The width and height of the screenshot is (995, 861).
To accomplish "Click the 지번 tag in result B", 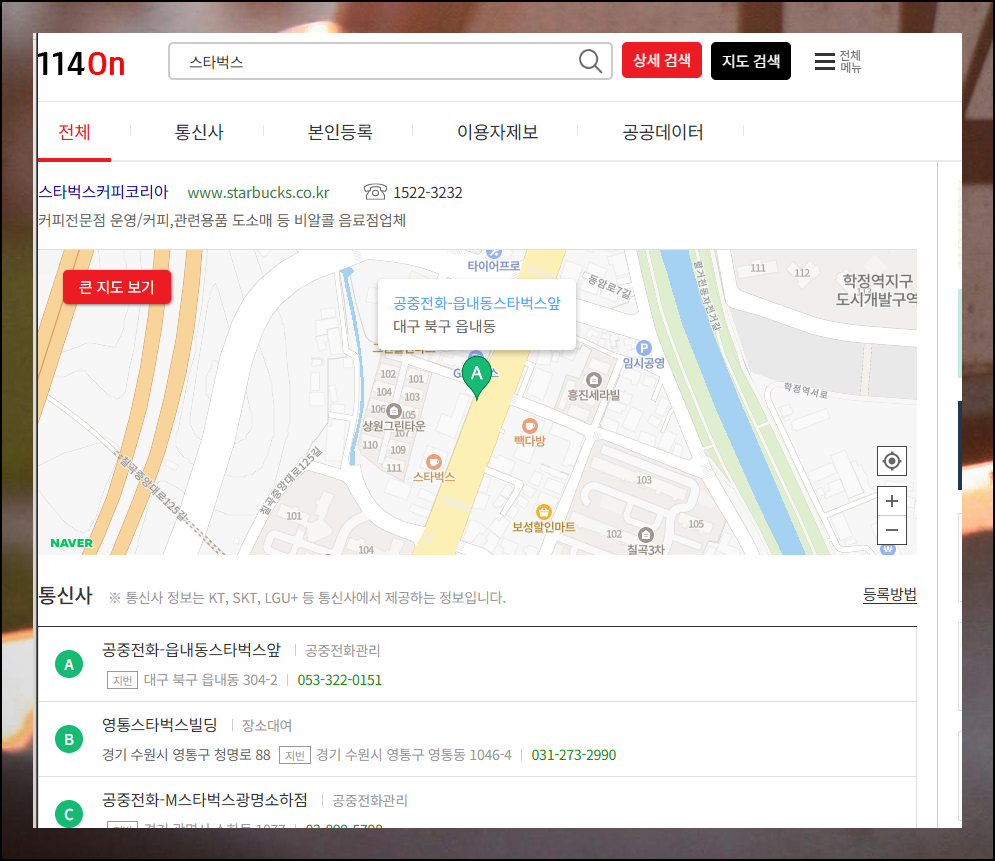I will 295,755.
